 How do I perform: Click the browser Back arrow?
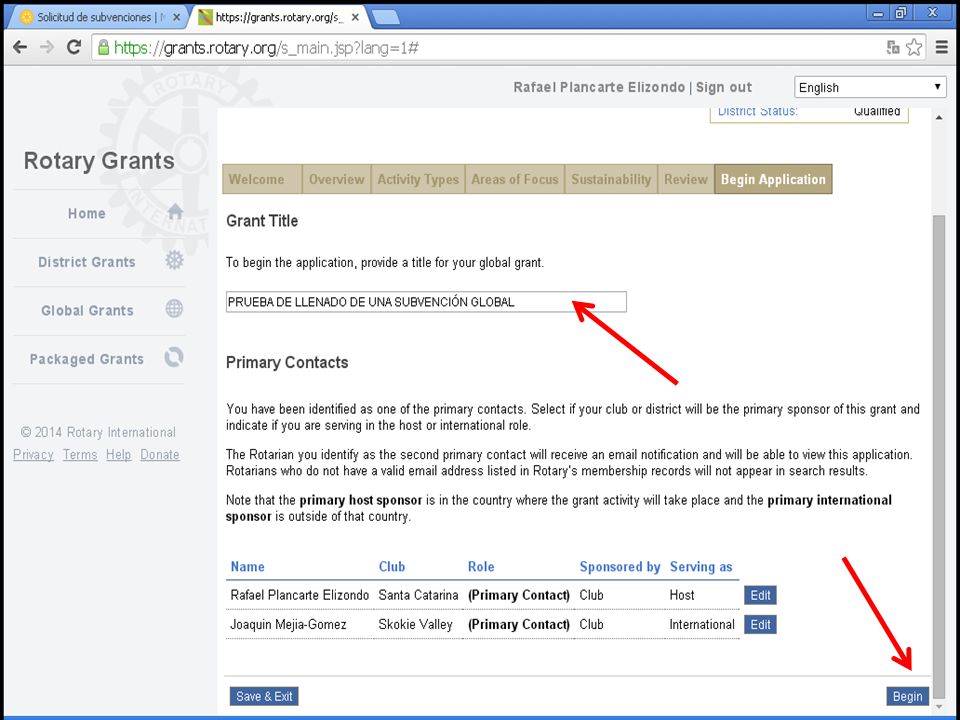[x=20, y=47]
